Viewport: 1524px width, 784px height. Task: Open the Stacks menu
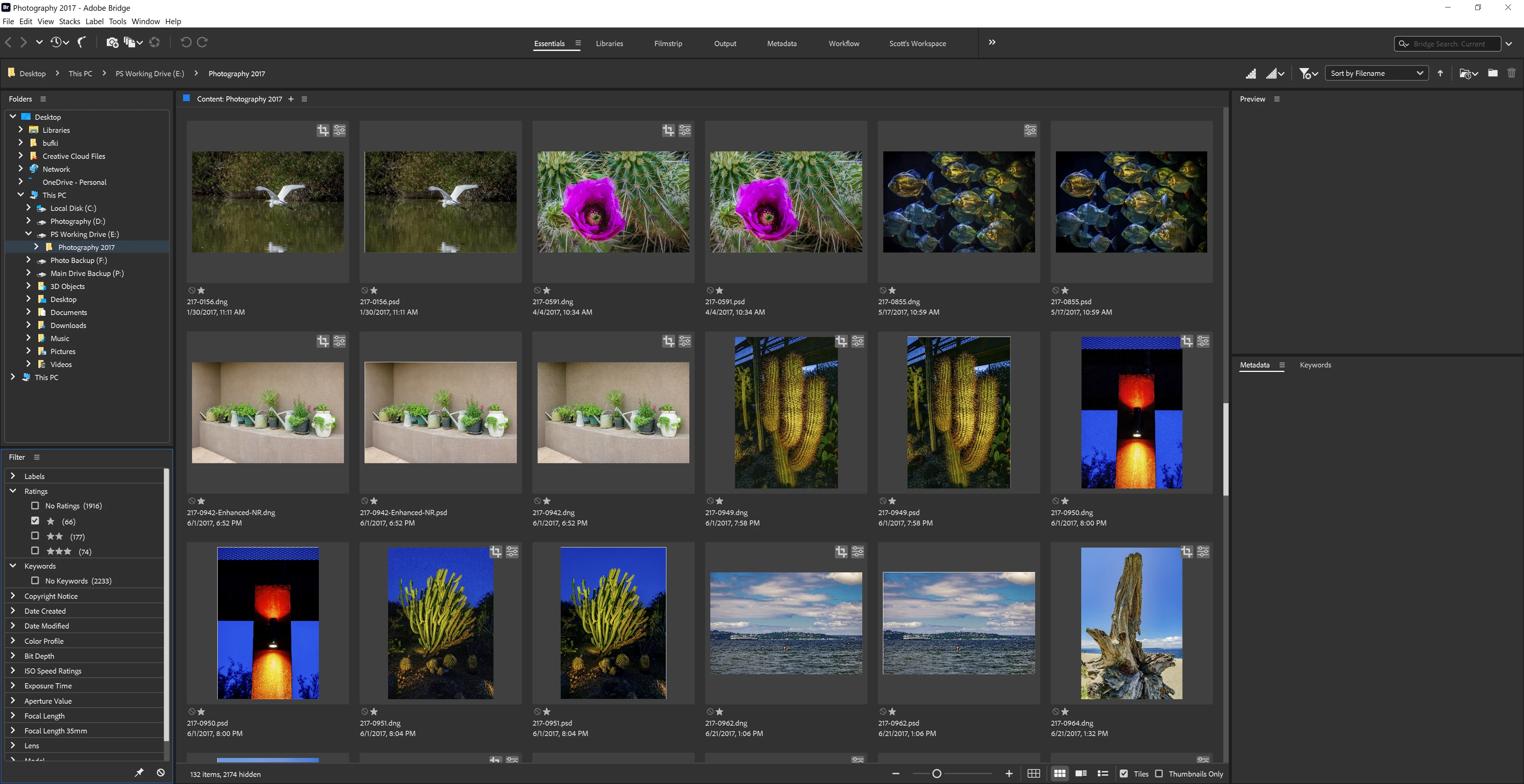coord(69,21)
